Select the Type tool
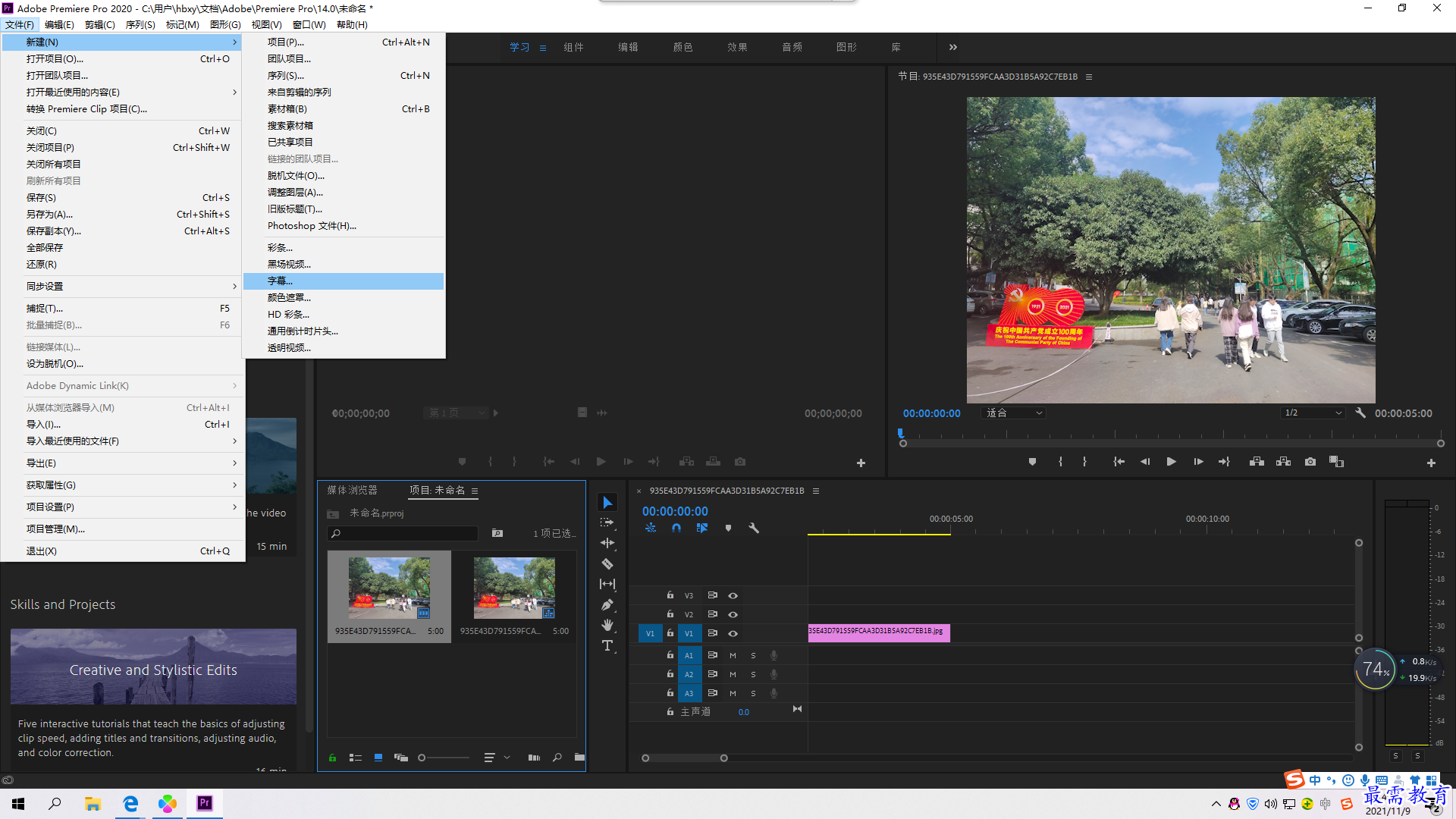The image size is (1456, 819). 607,645
